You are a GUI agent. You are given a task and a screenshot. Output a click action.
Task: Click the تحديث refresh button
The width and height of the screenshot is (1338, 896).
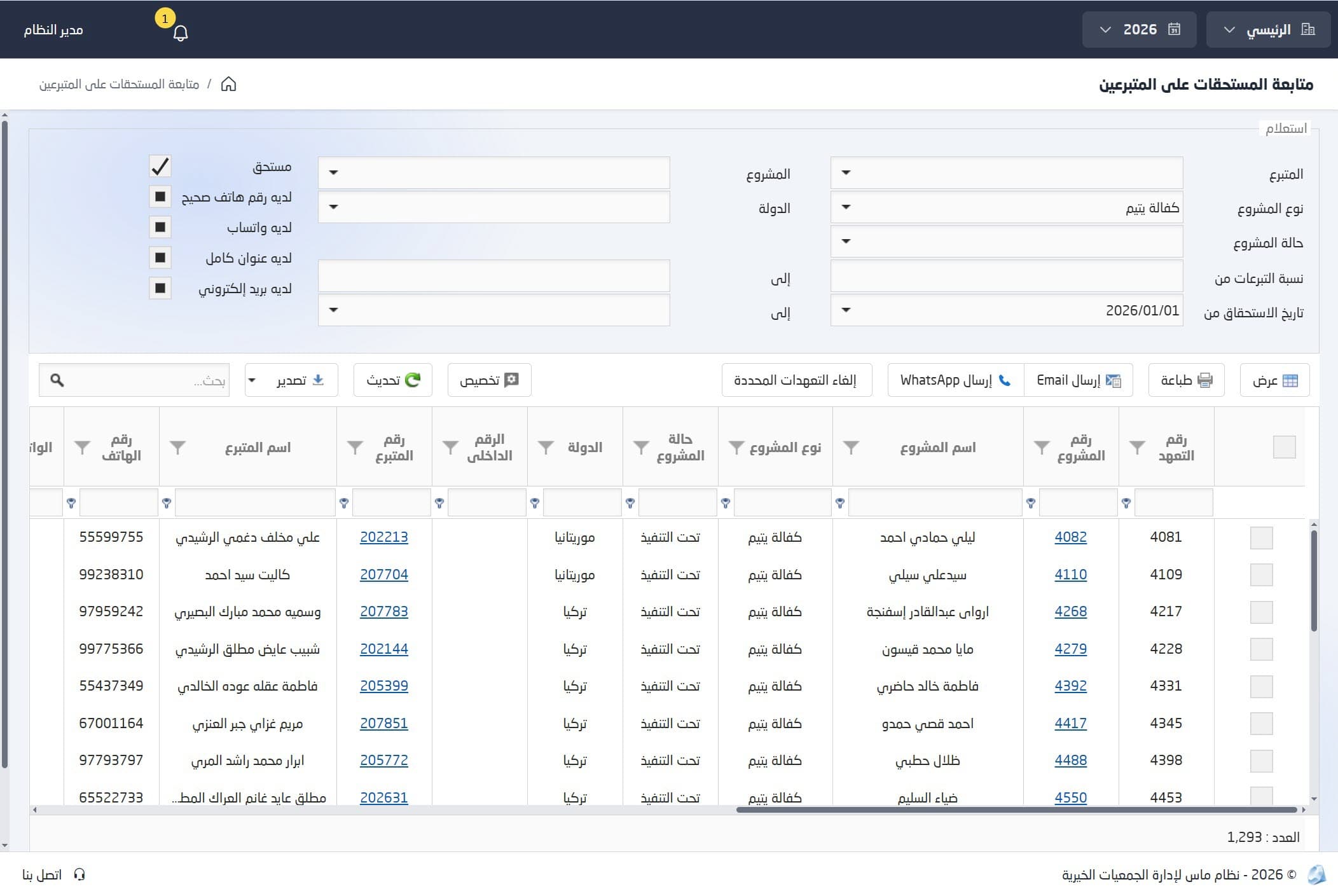tap(393, 380)
